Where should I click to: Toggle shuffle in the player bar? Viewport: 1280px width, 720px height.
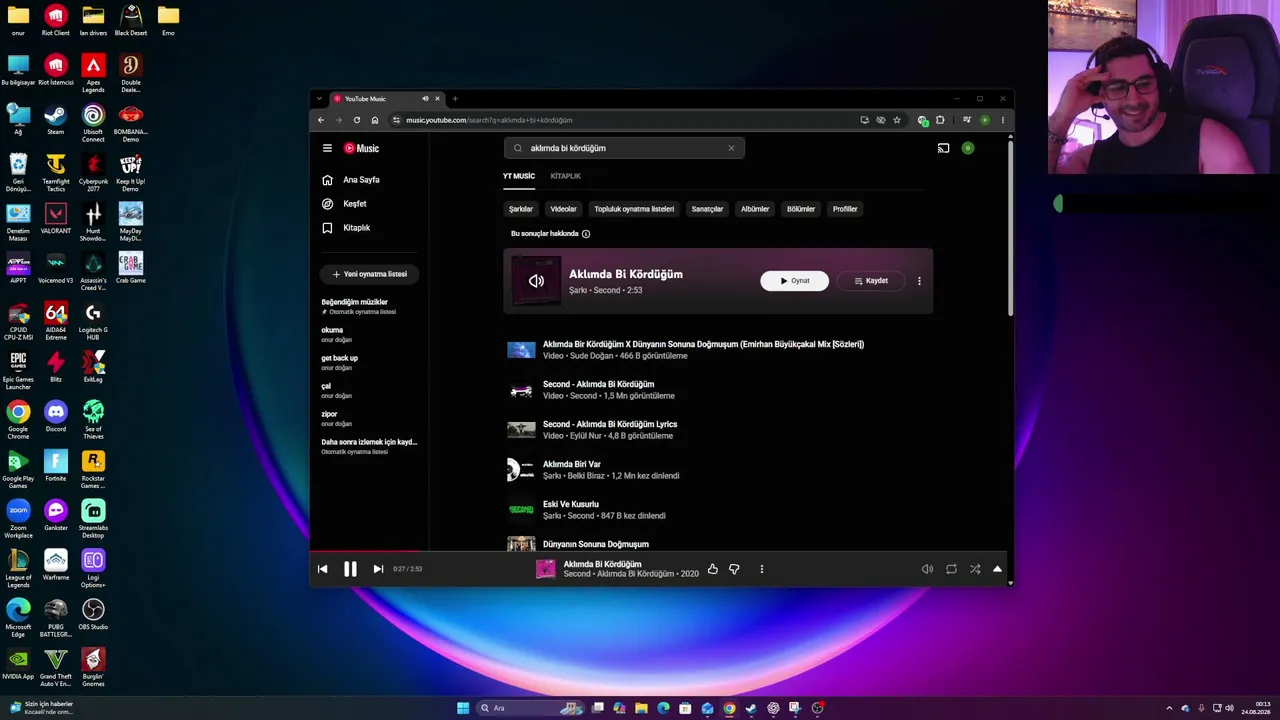[974, 569]
